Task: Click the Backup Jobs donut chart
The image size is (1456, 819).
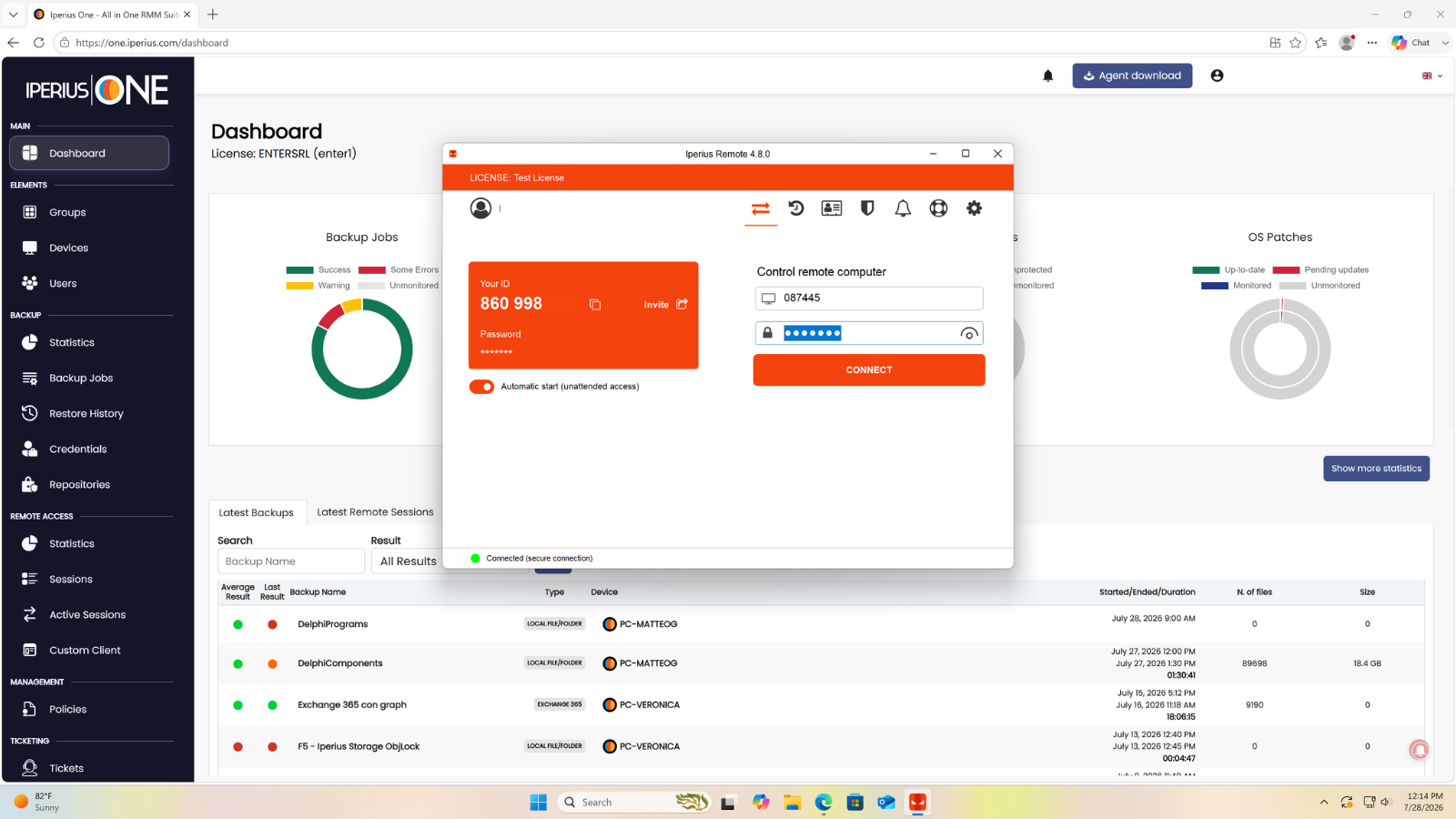Action: point(362,349)
